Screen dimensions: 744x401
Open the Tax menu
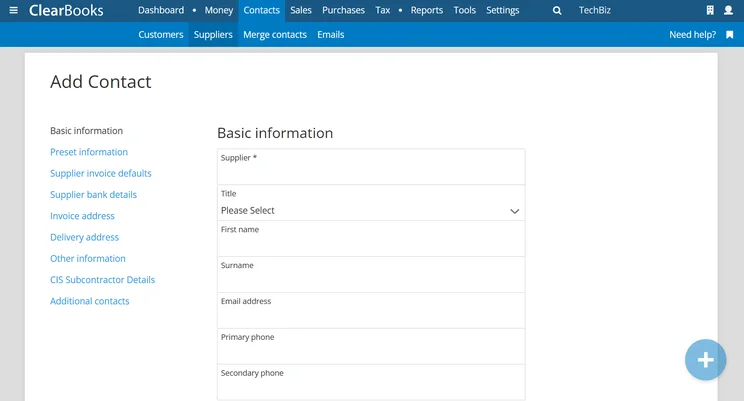(382, 10)
